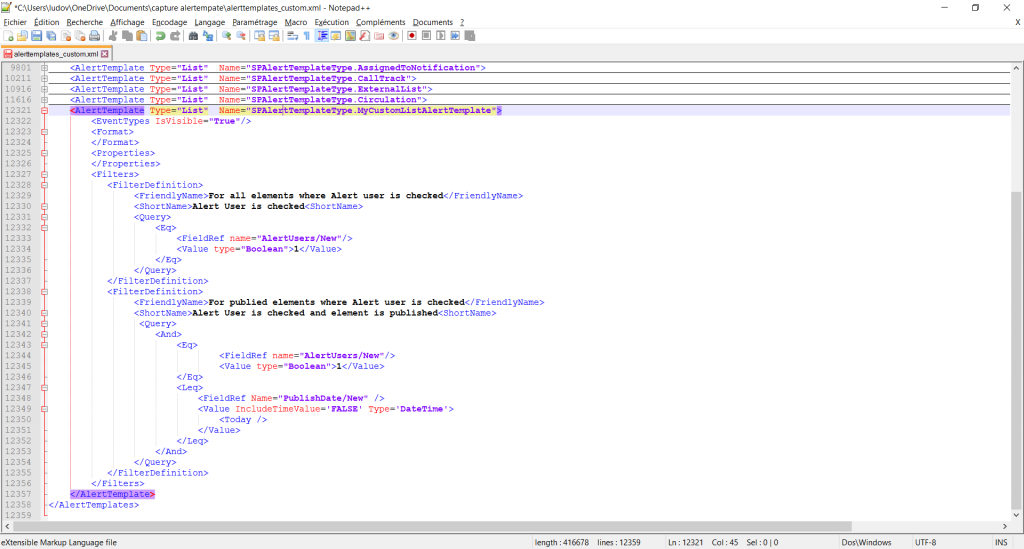Show the Document Map panel

point(351,36)
